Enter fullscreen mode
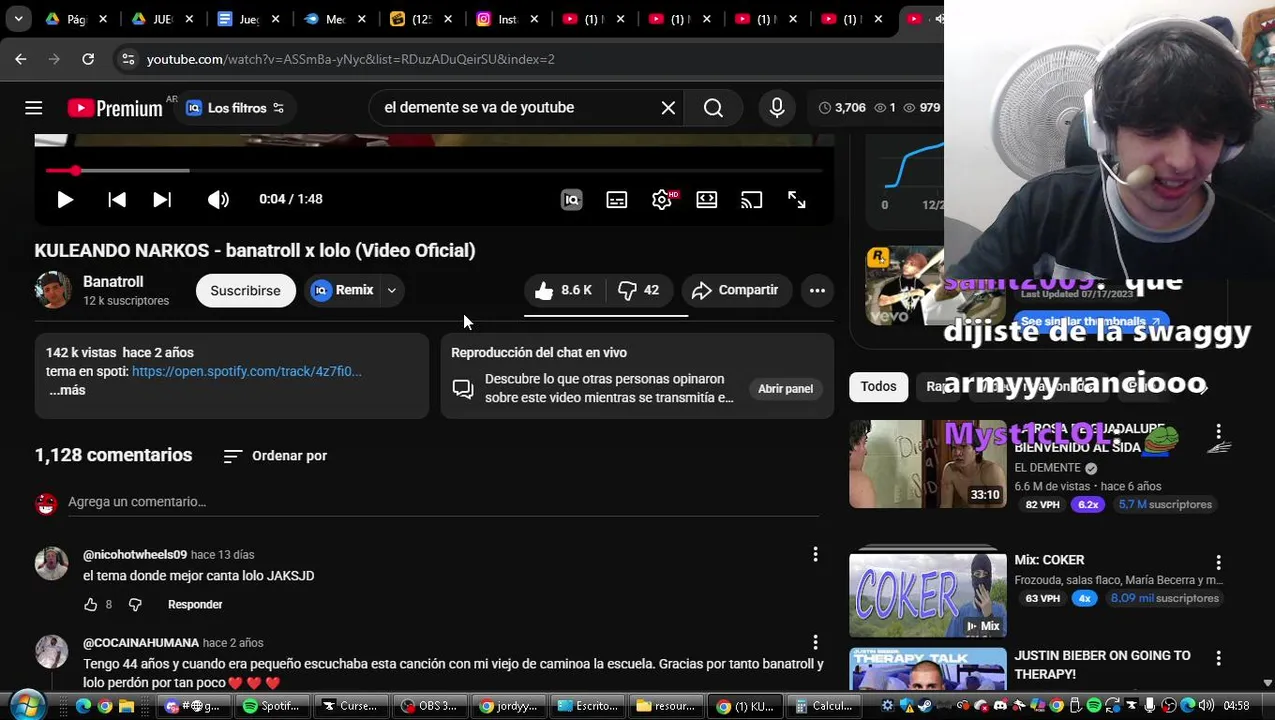Screen dimensions: 1275x720 pos(797,200)
